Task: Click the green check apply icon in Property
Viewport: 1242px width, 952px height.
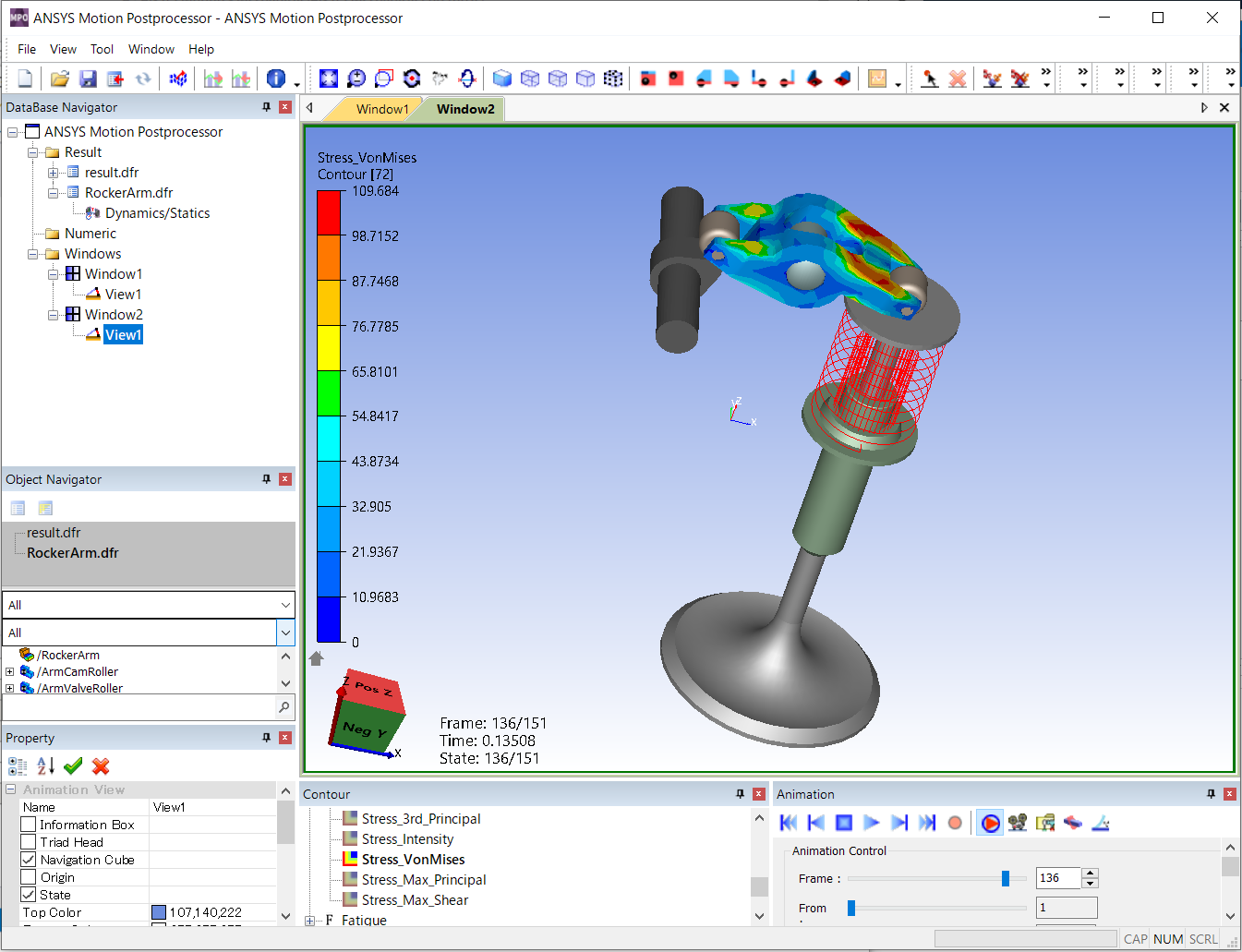Action: (x=74, y=765)
